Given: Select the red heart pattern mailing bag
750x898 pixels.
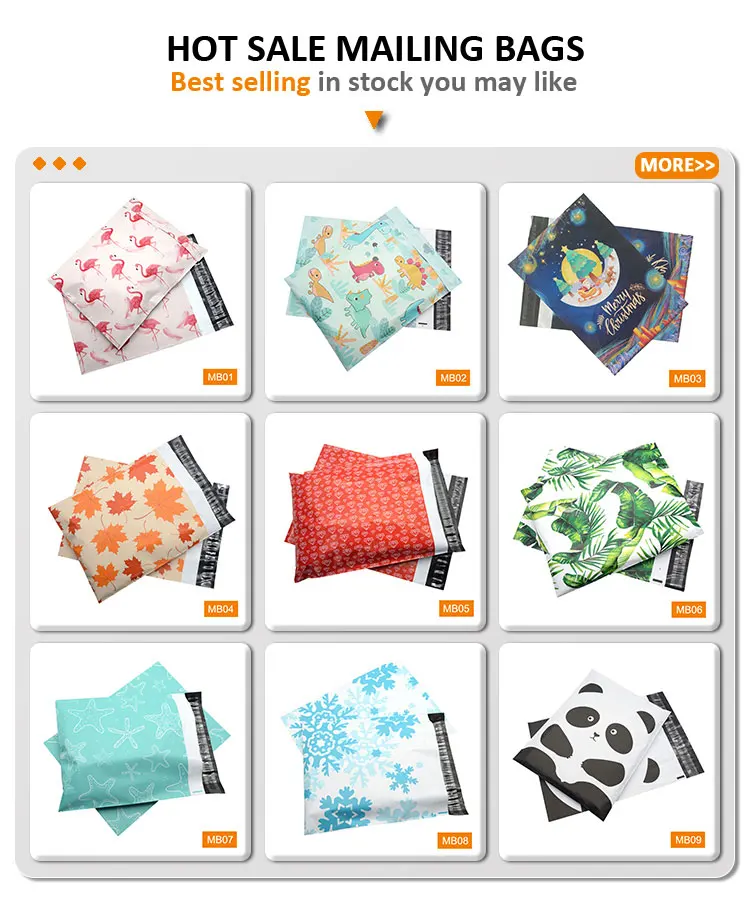Looking at the screenshot, I should click(x=375, y=522).
